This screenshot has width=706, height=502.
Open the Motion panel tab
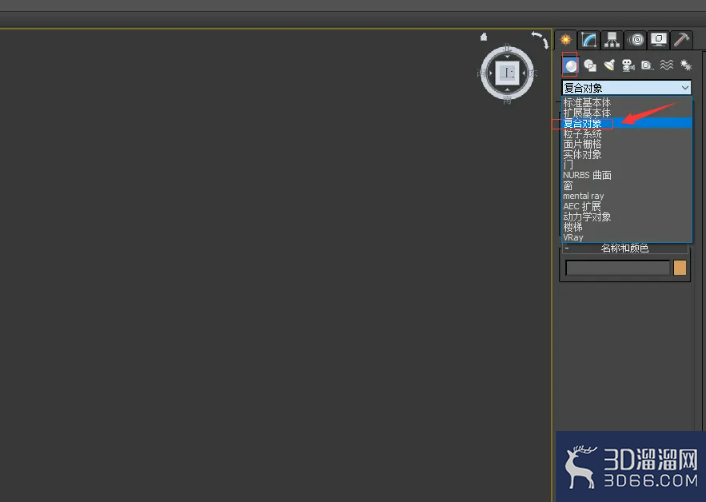click(x=635, y=40)
